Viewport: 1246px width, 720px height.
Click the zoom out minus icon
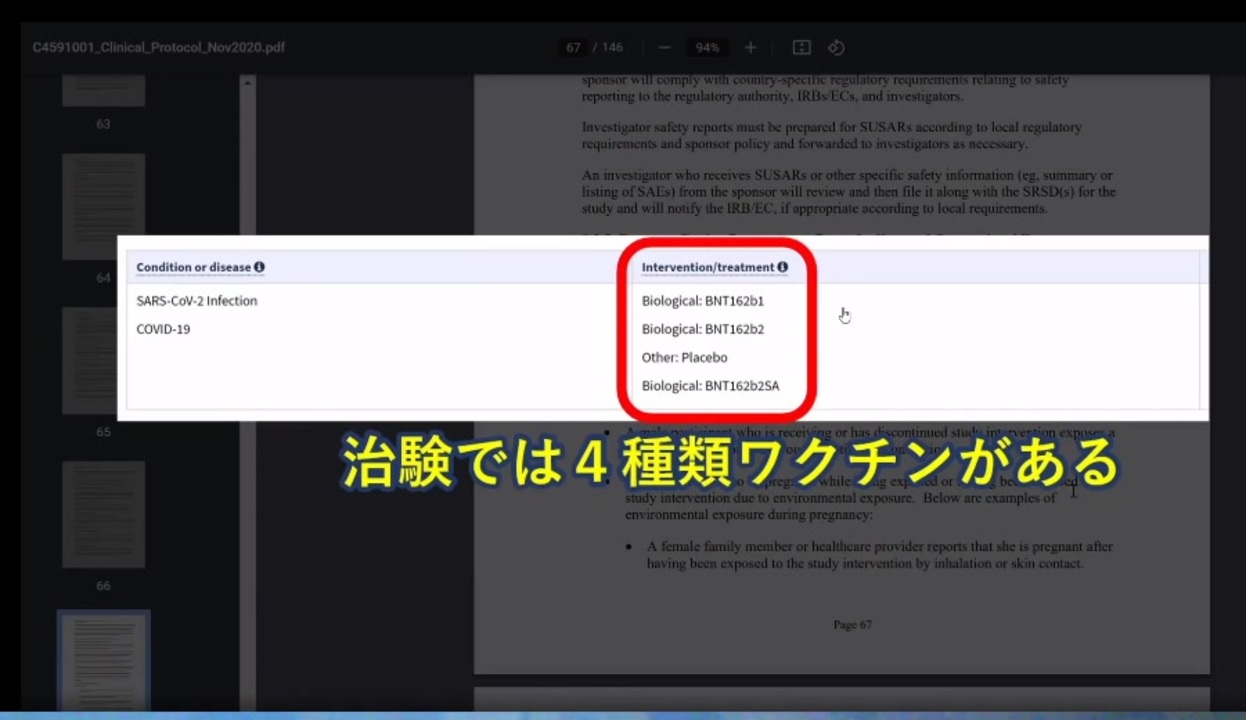click(x=664, y=48)
